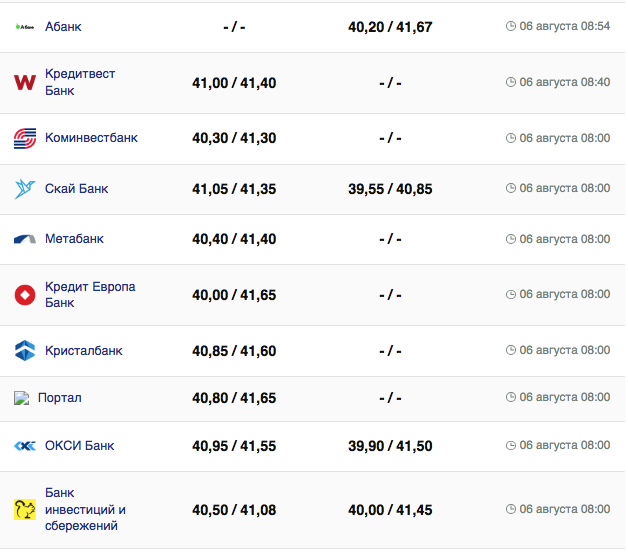Click the Абанк logo icon
This screenshot has height=553, width=628.
pyautogui.click(x=25, y=26)
